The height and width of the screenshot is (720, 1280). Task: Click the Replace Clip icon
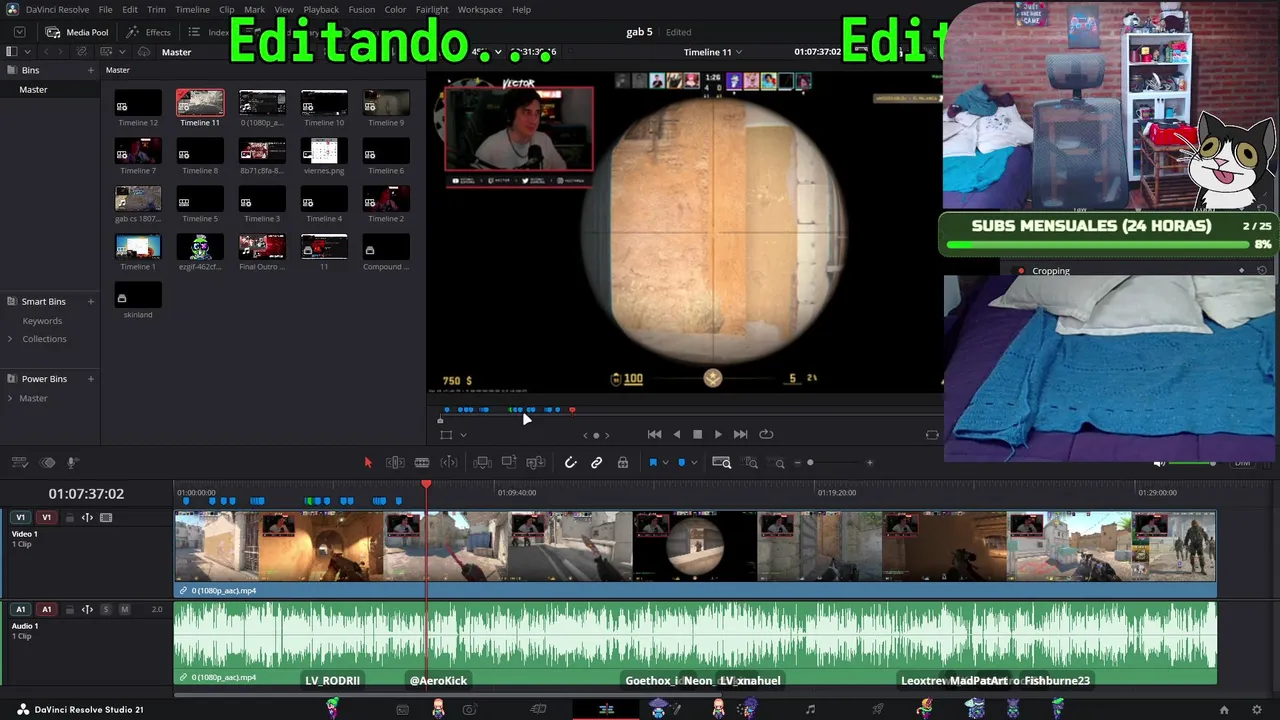point(536,462)
